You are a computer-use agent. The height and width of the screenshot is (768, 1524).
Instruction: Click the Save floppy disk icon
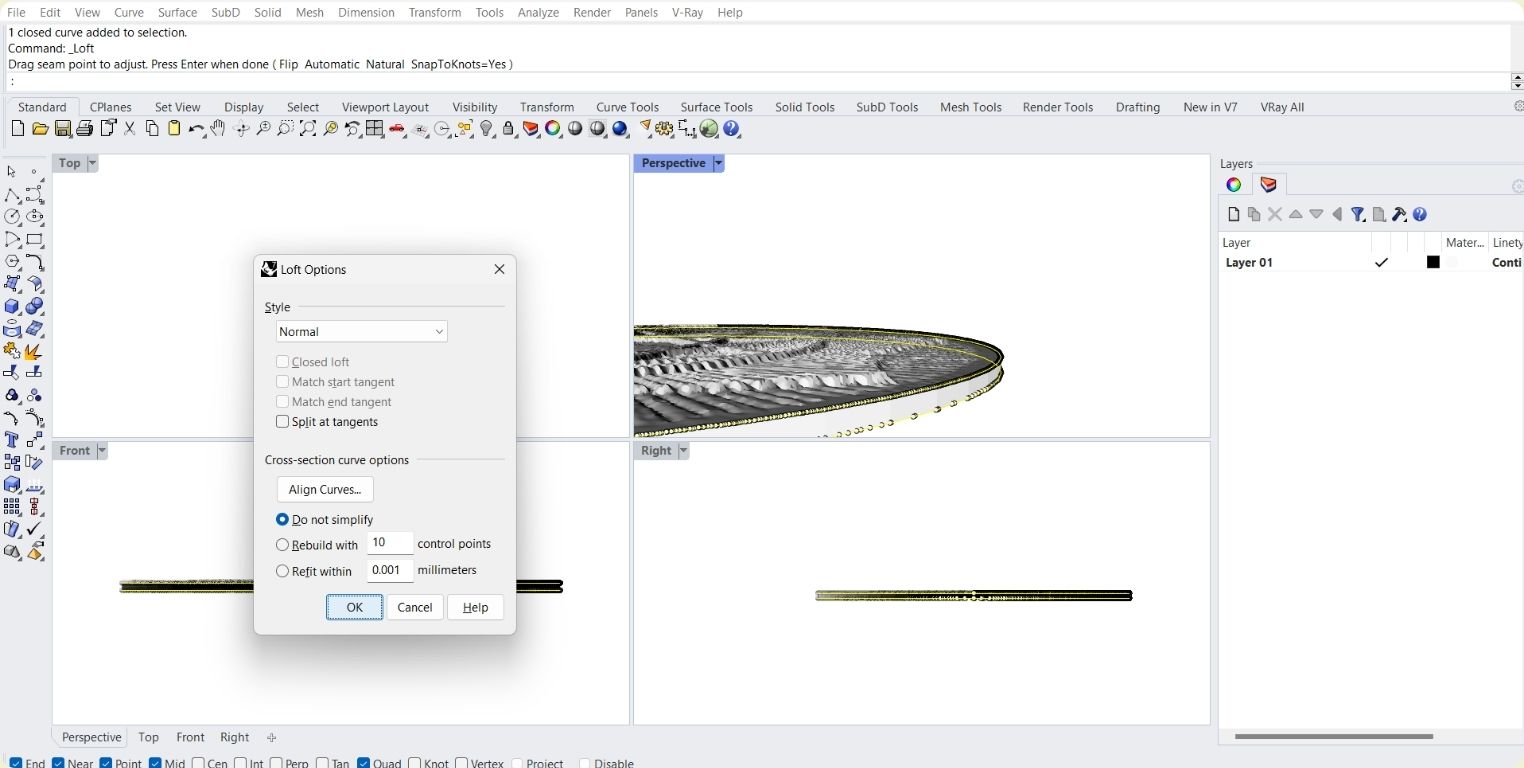click(x=63, y=129)
